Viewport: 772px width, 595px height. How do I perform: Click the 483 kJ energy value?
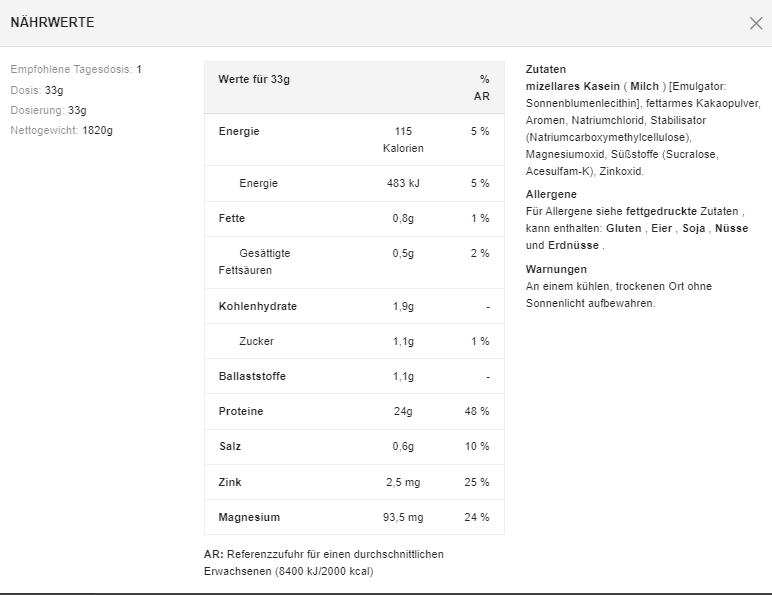pos(403,183)
